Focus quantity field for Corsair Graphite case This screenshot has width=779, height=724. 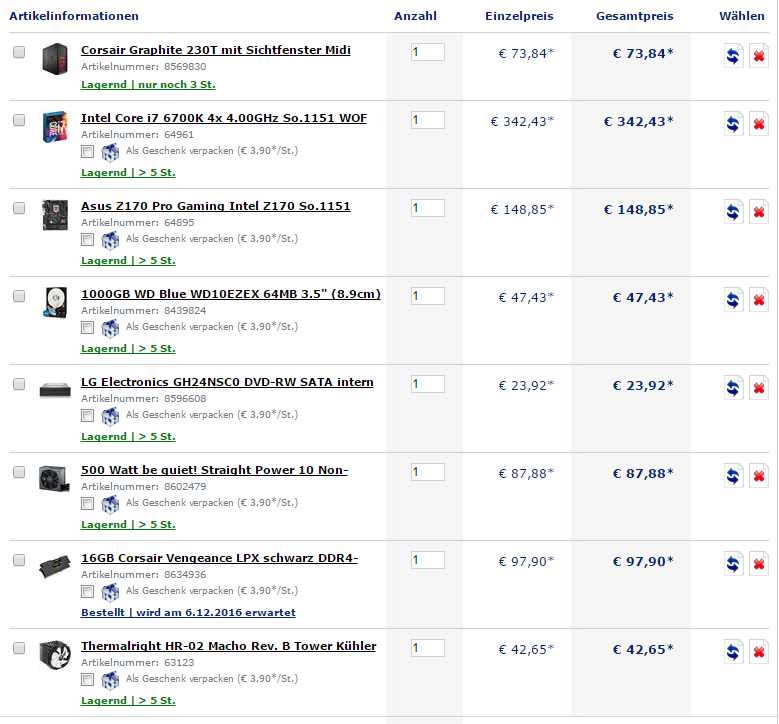point(428,52)
